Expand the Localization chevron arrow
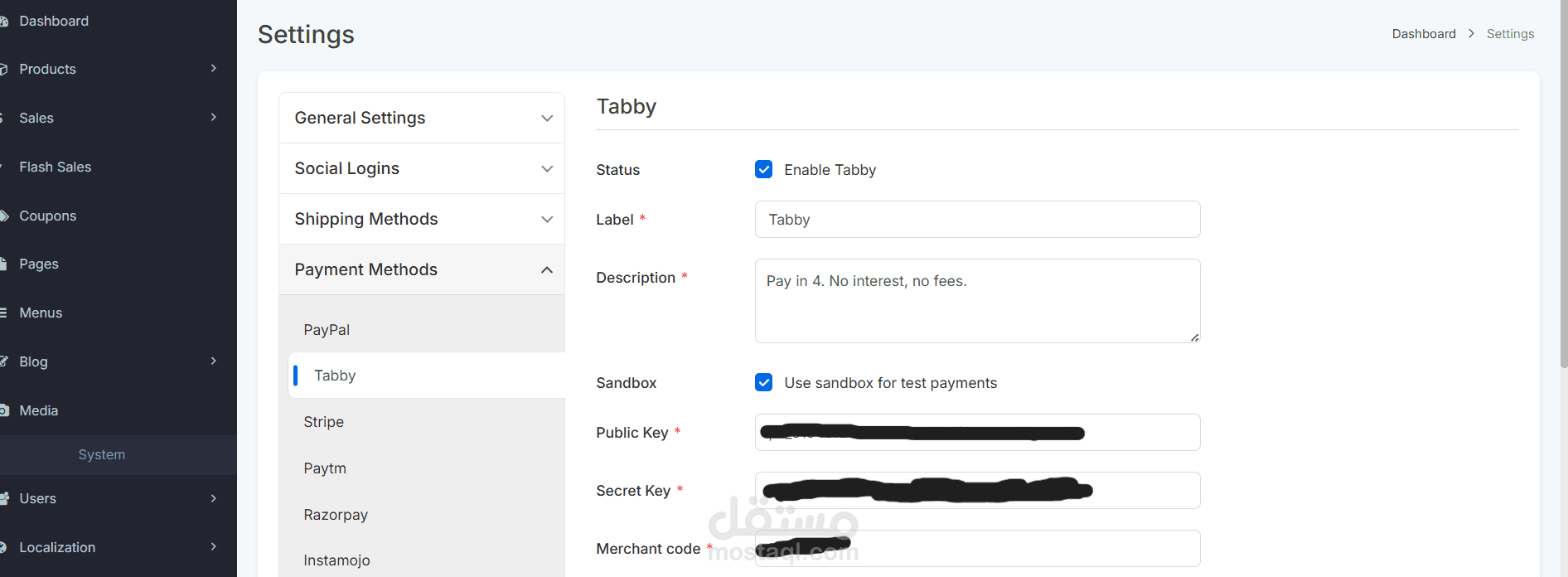This screenshot has width=1568, height=577. (x=213, y=547)
